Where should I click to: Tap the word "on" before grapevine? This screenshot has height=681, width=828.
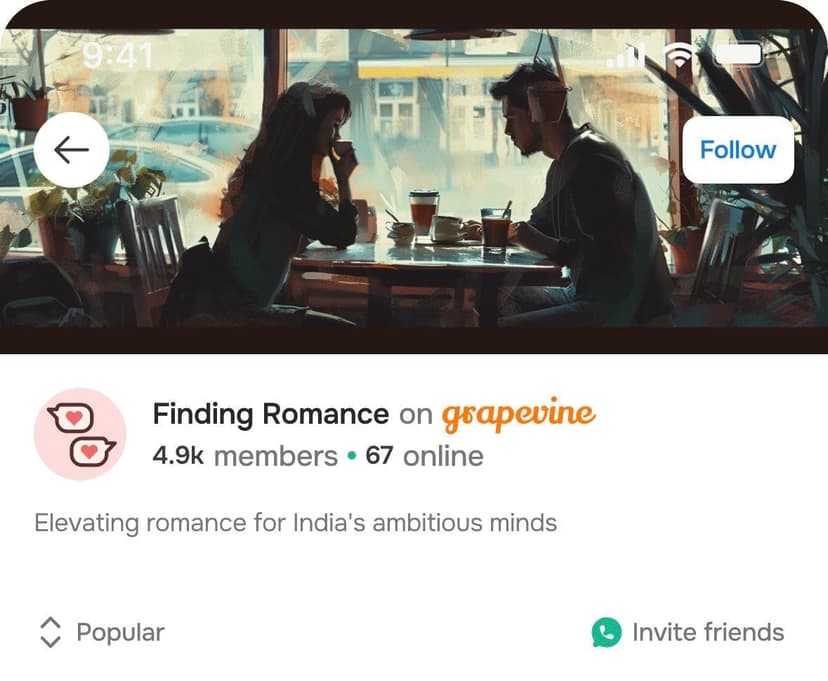coord(415,414)
